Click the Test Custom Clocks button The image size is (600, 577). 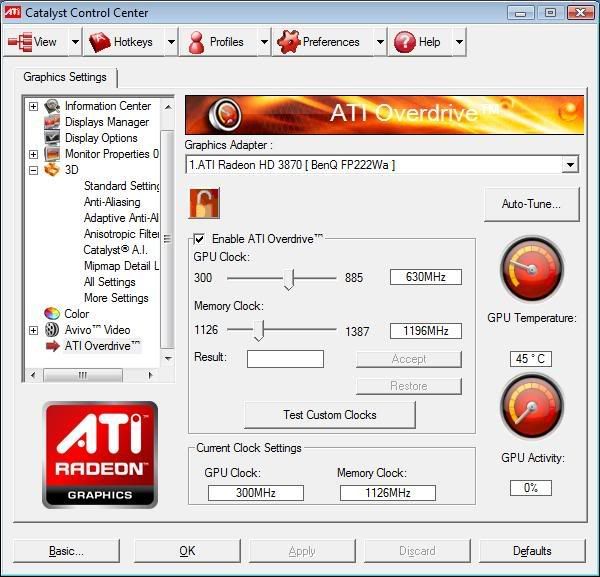click(x=330, y=415)
